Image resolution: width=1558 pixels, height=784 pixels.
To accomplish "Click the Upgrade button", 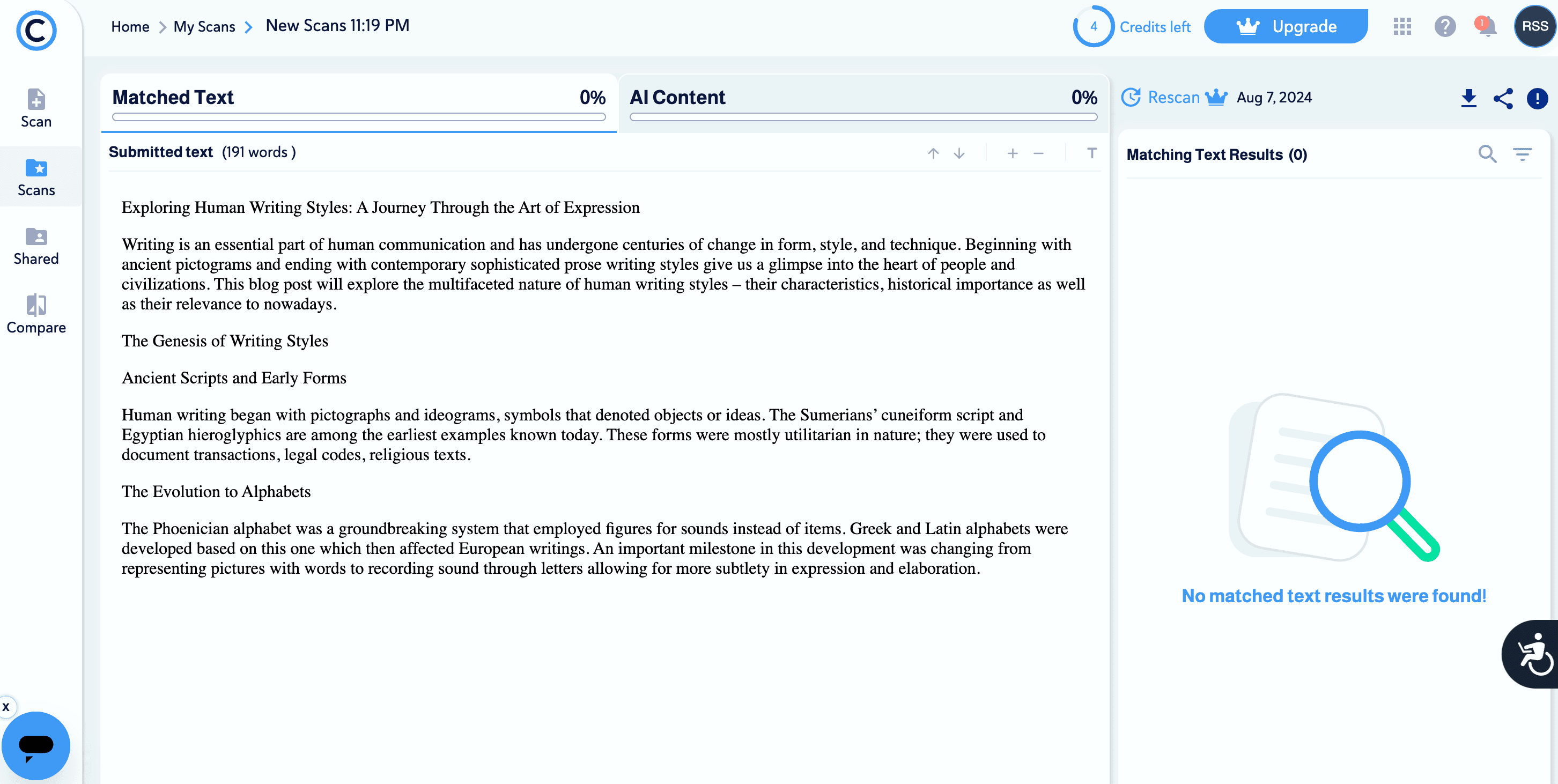I will tap(1286, 27).
